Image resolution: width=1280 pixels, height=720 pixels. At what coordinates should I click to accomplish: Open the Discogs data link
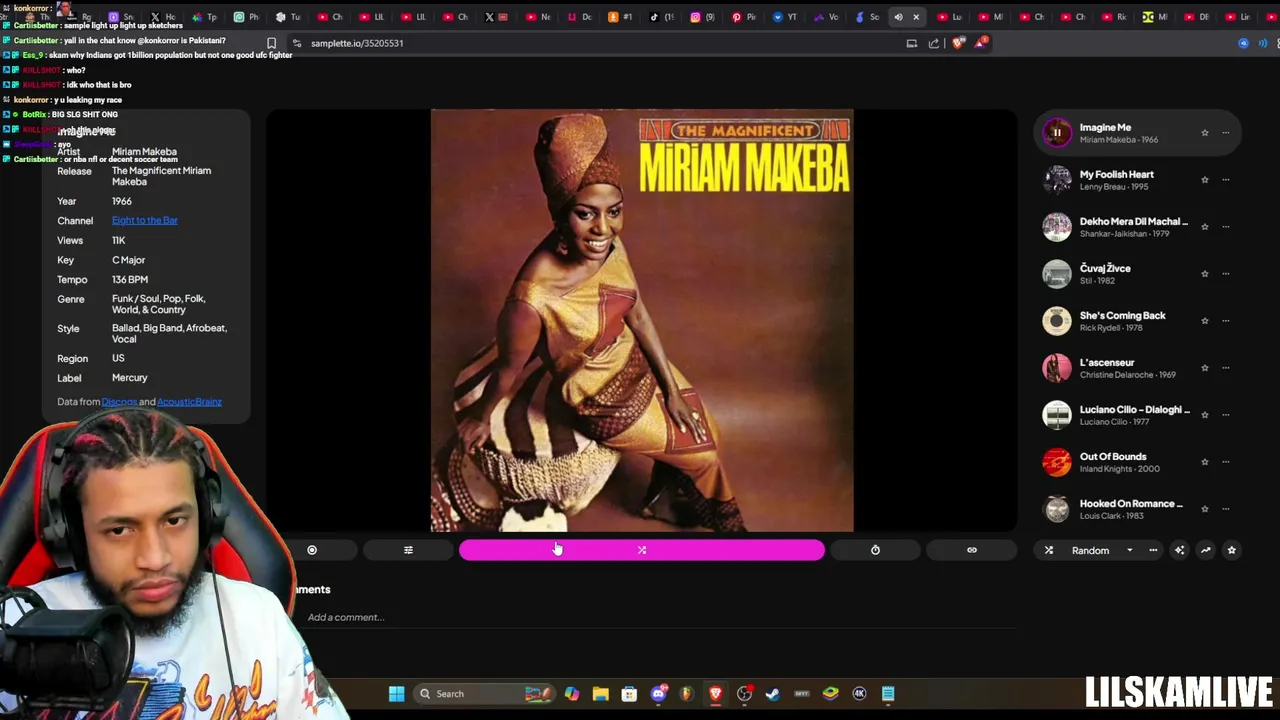click(x=119, y=402)
